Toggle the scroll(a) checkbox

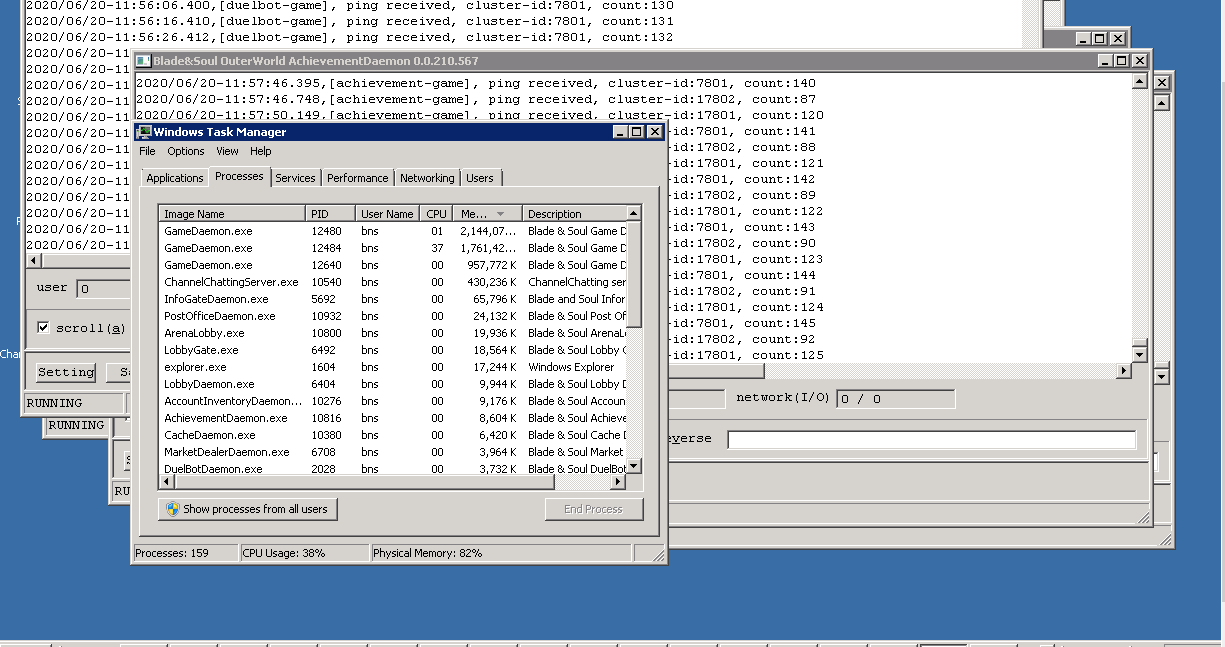tap(43, 327)
